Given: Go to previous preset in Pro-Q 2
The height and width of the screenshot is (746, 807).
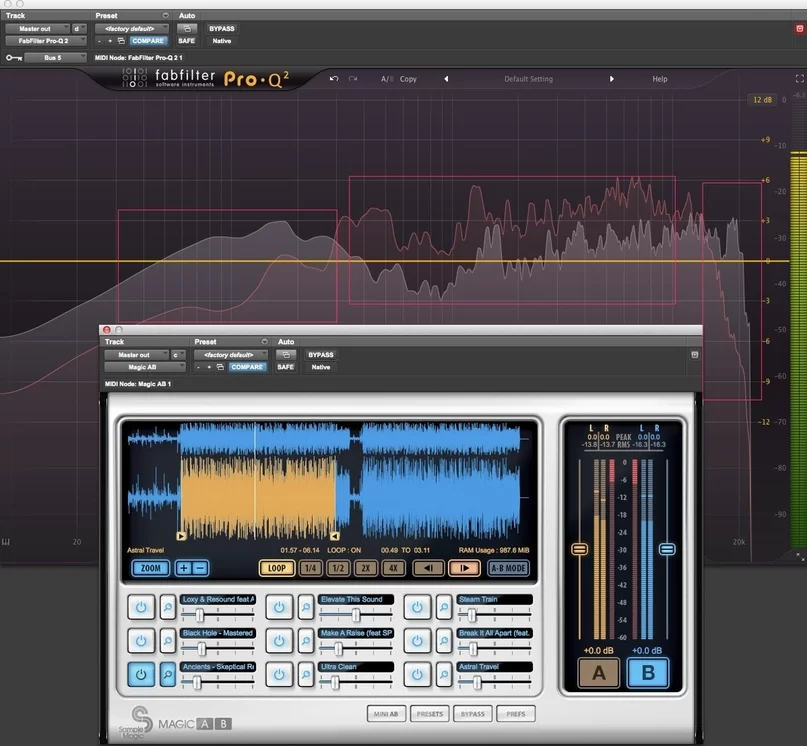Looking at the screenshot, I should pyautogui.click(x=446, y=79).
